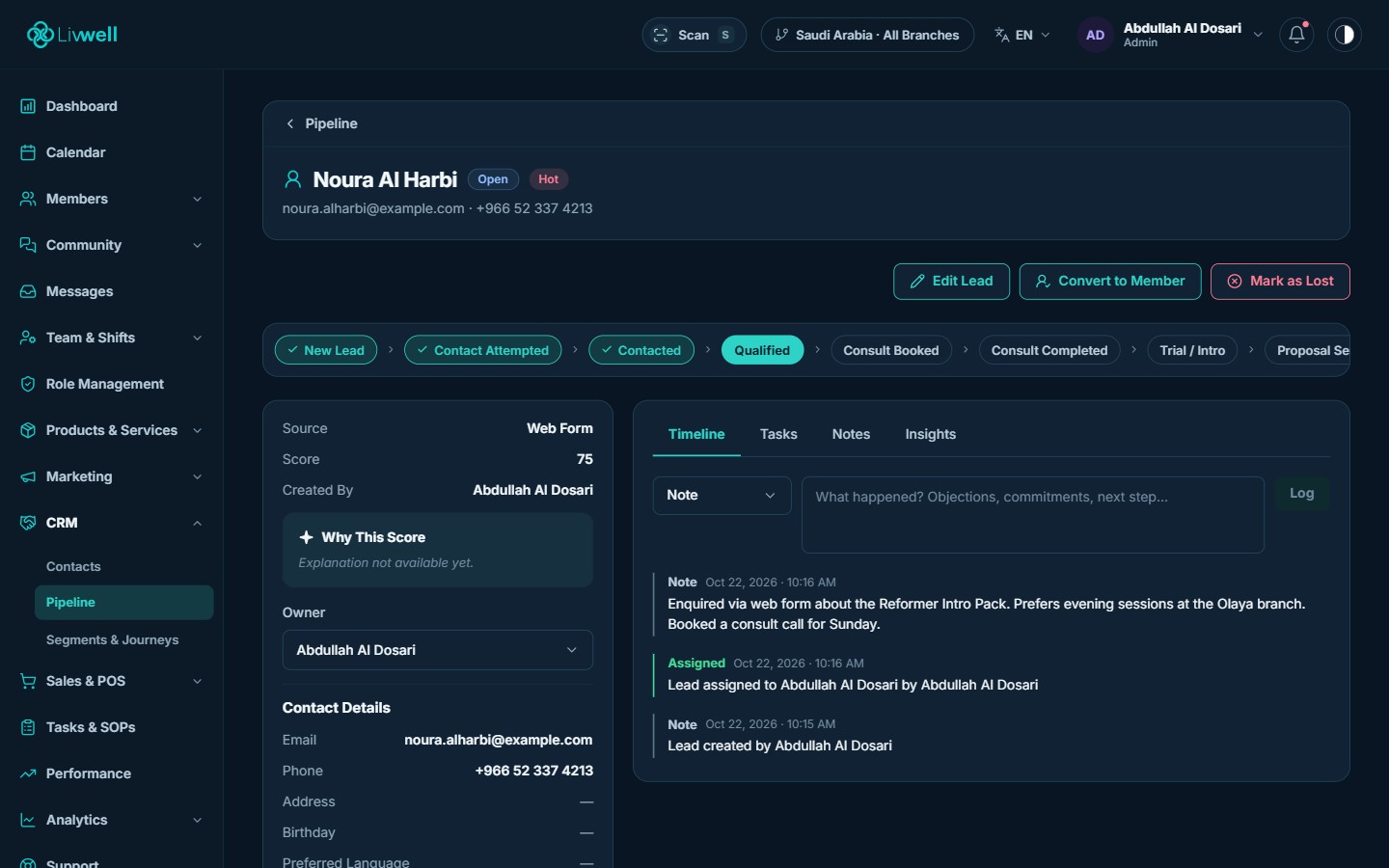1389x868 pixels.
Task: Switch to the Tasks tab
Action: tap(778, 434)
